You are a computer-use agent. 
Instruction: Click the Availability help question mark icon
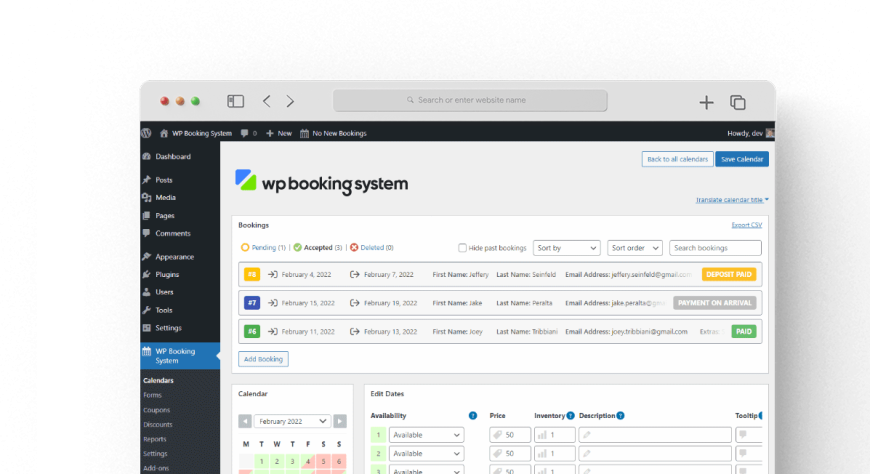pyautogui.click(x=472, y=415)
